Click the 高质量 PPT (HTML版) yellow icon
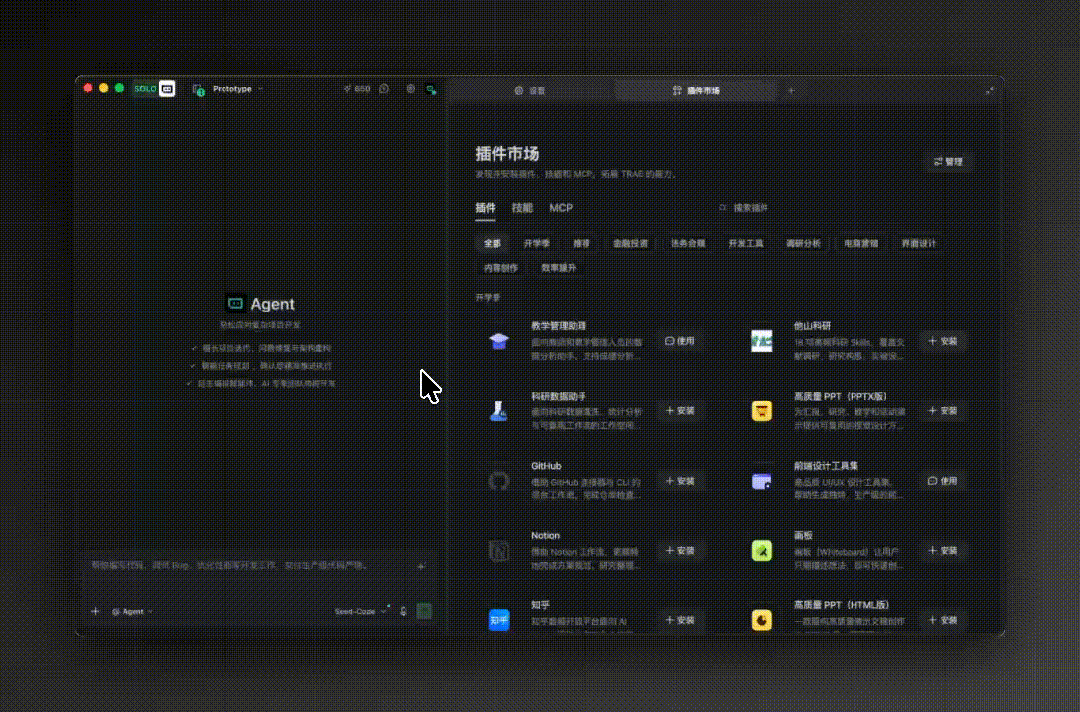This screenshot has width=1080, height=712. [x=762, y=620]
